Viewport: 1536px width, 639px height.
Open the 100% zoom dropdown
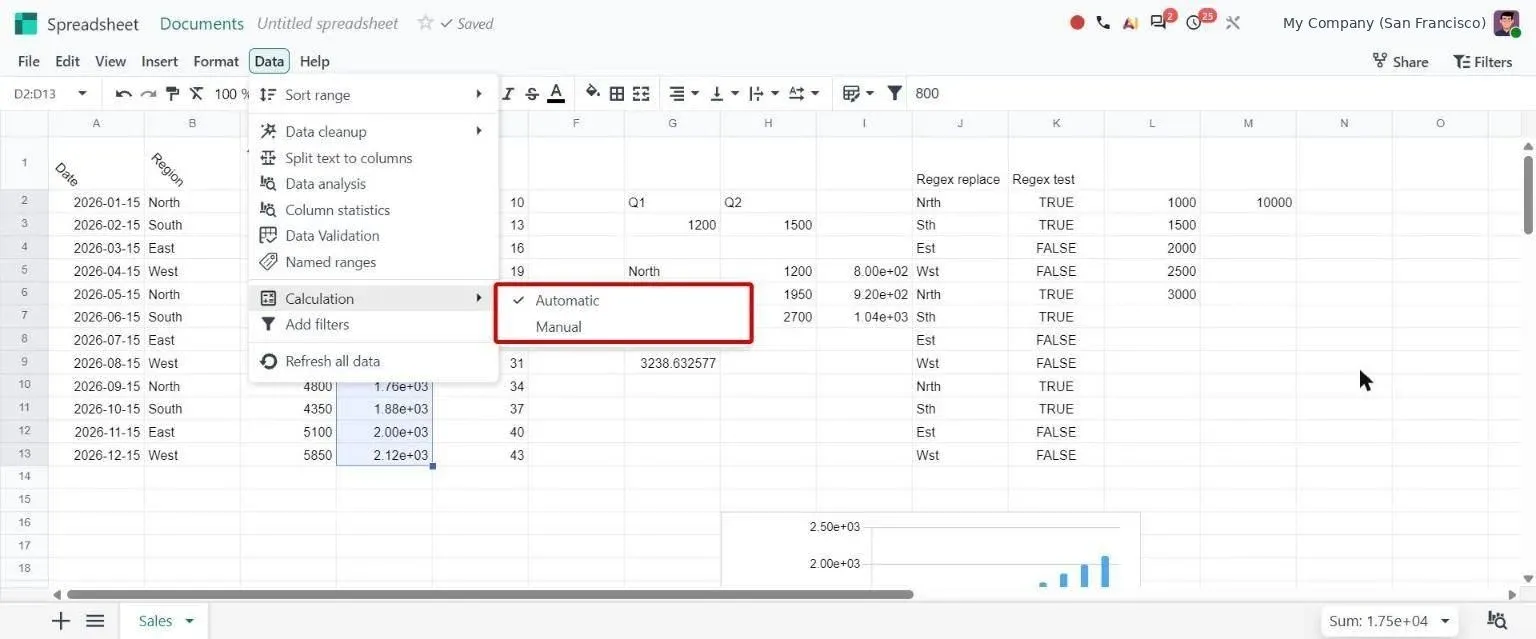232,94
